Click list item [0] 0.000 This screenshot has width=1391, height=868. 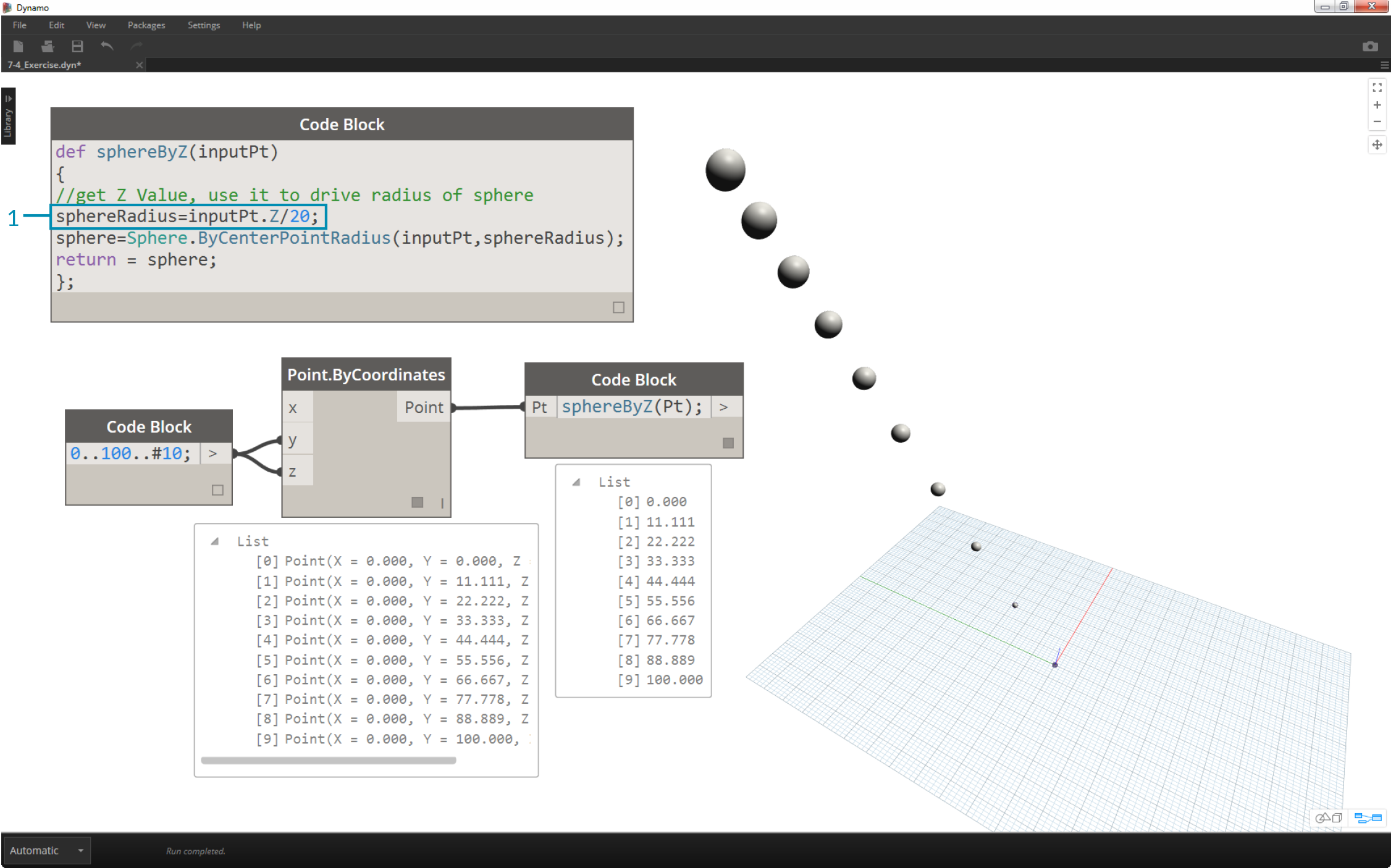(652, 502)
